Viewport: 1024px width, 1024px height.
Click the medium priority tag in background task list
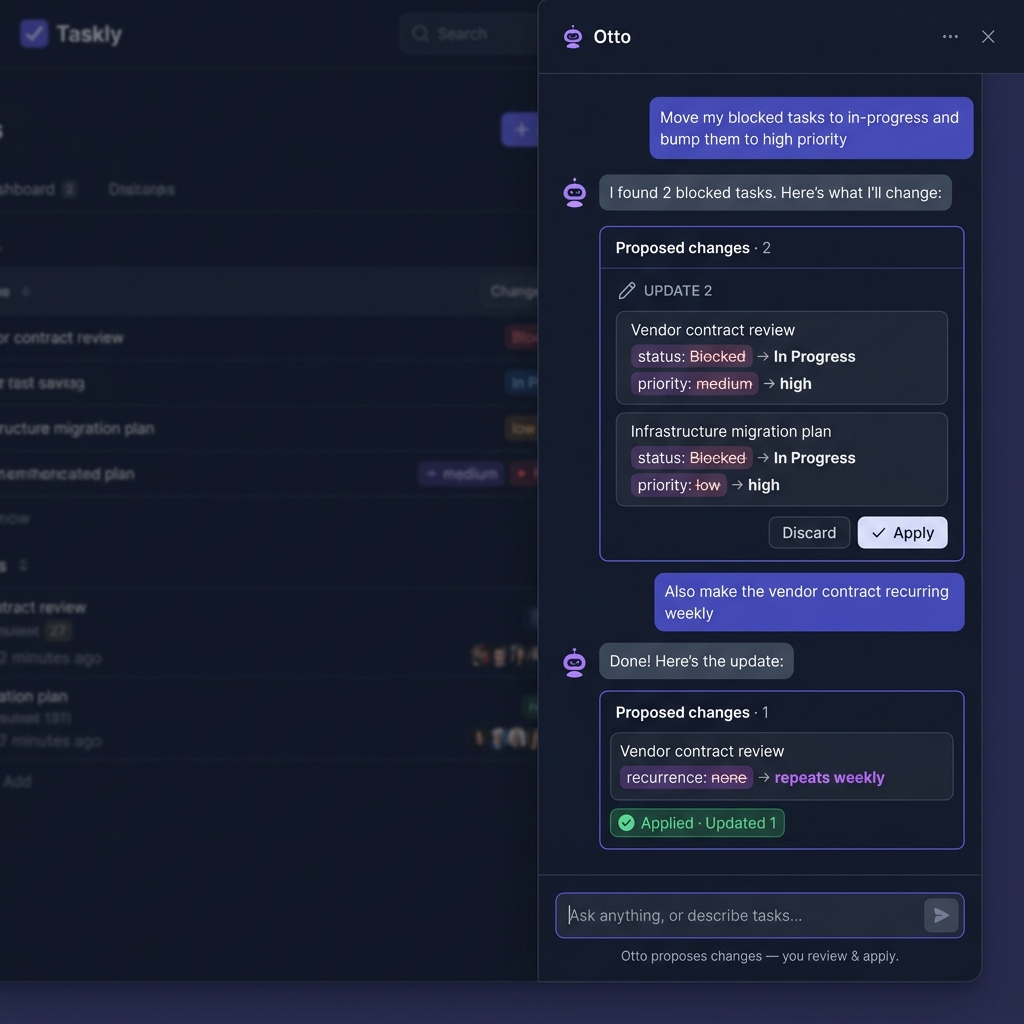click(461, 473)
